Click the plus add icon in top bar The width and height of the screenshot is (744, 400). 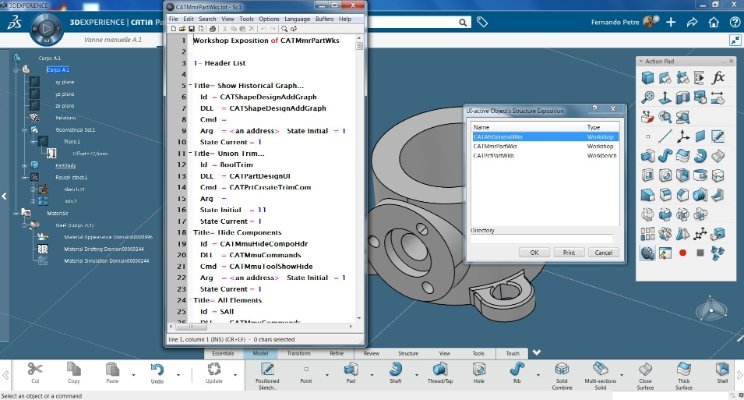point(670,22)
